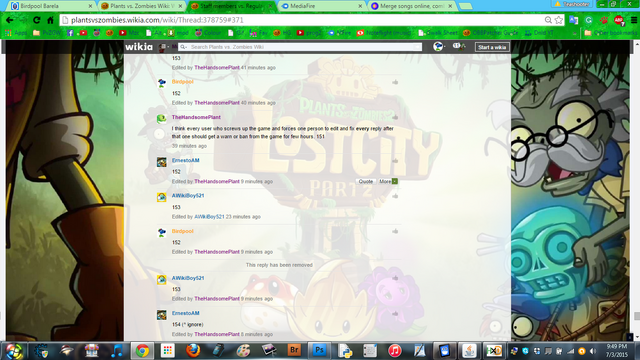This screenshot has width=640, height=360.
Task: Open the user avatar account menu
Action: pos(439,47)
